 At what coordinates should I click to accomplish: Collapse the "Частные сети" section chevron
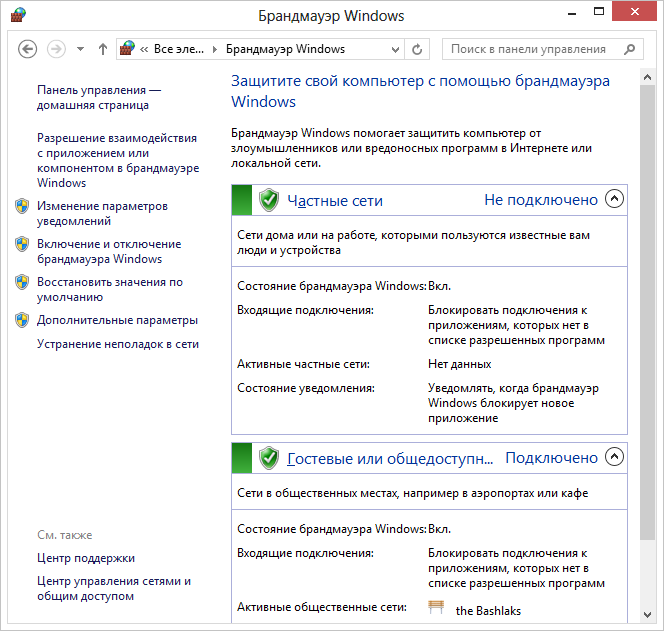click(614, 198)
